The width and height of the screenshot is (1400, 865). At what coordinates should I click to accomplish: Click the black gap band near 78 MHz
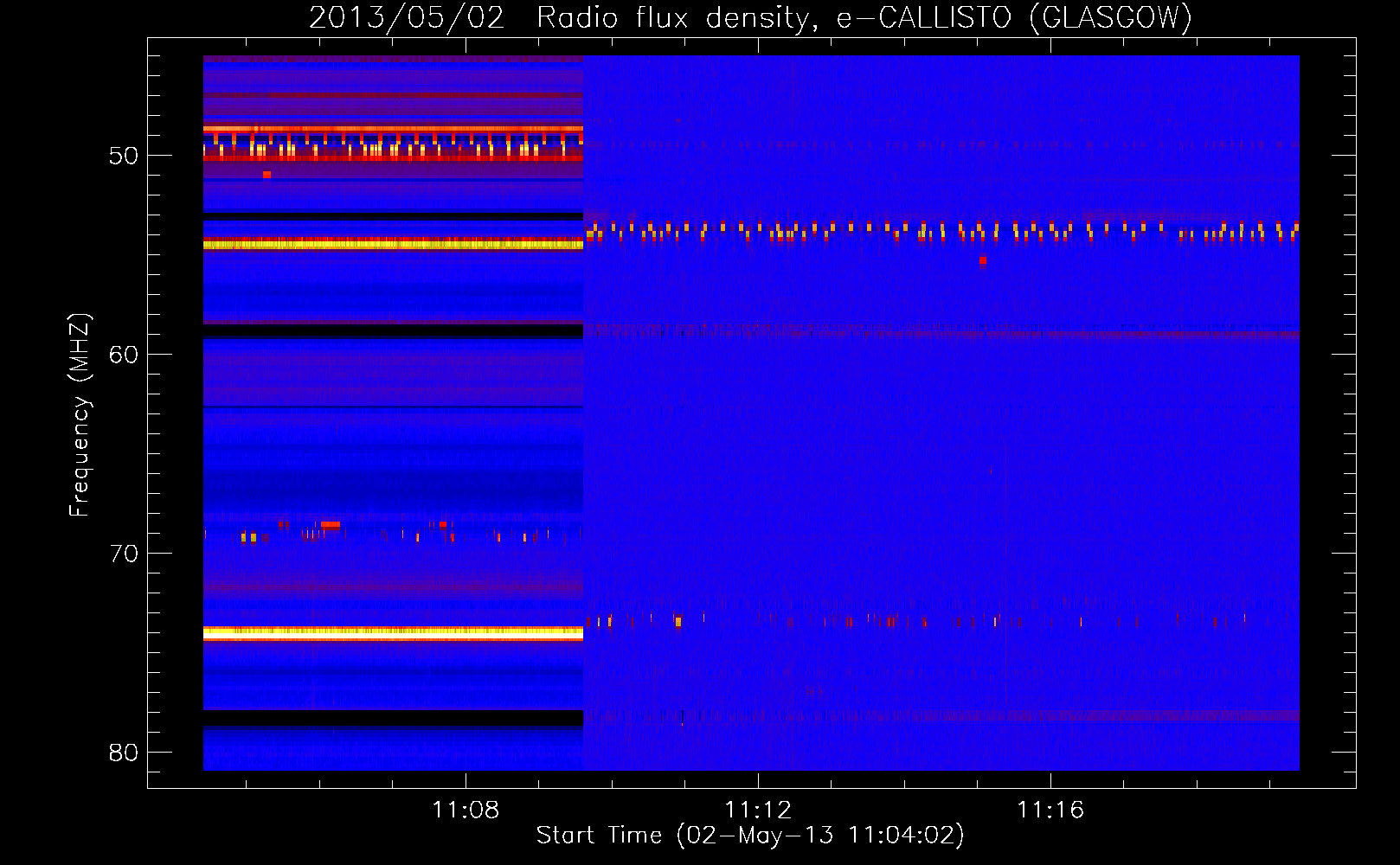[393, 718]
